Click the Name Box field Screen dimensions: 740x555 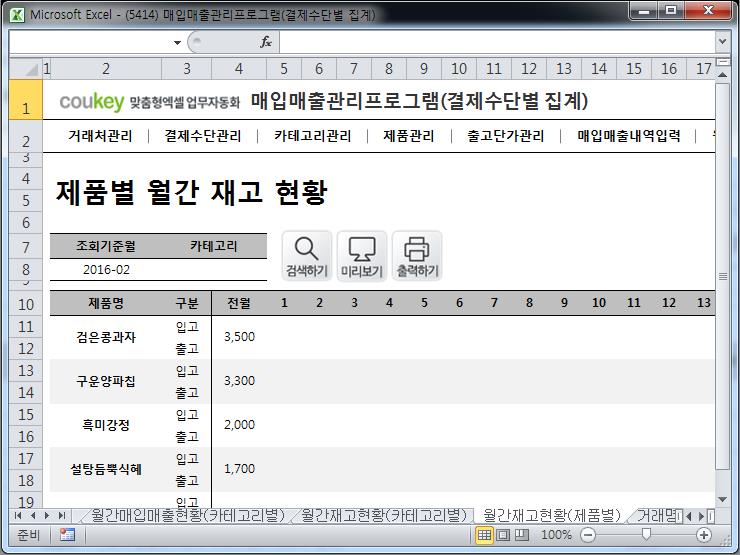pyautogui.click(x=90, y=42)
